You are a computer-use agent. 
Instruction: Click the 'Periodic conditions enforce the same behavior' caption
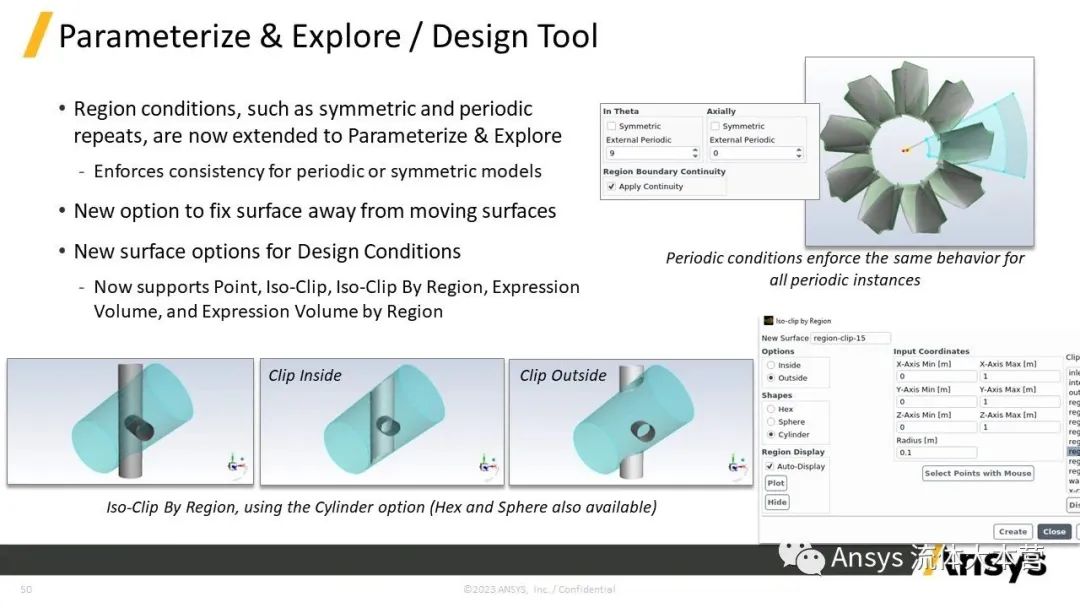point(845,269)
